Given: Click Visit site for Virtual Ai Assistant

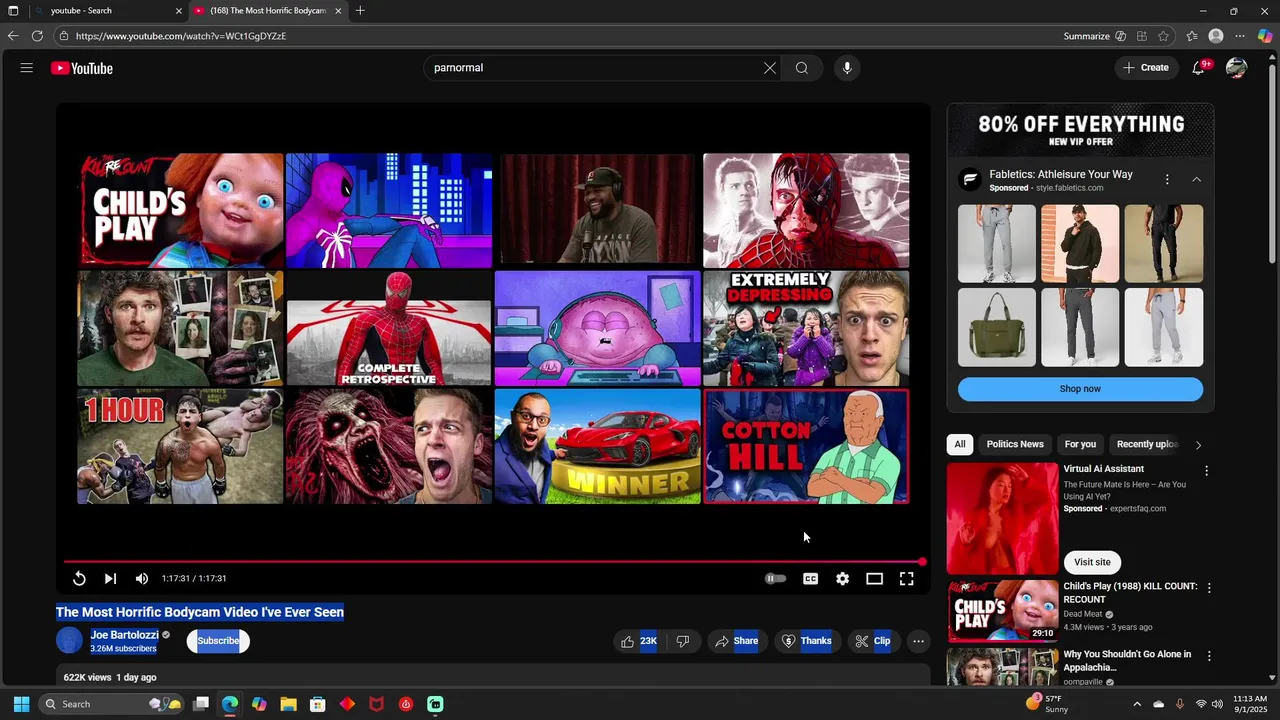Looking at the screenshot, I should point(1092,562).
